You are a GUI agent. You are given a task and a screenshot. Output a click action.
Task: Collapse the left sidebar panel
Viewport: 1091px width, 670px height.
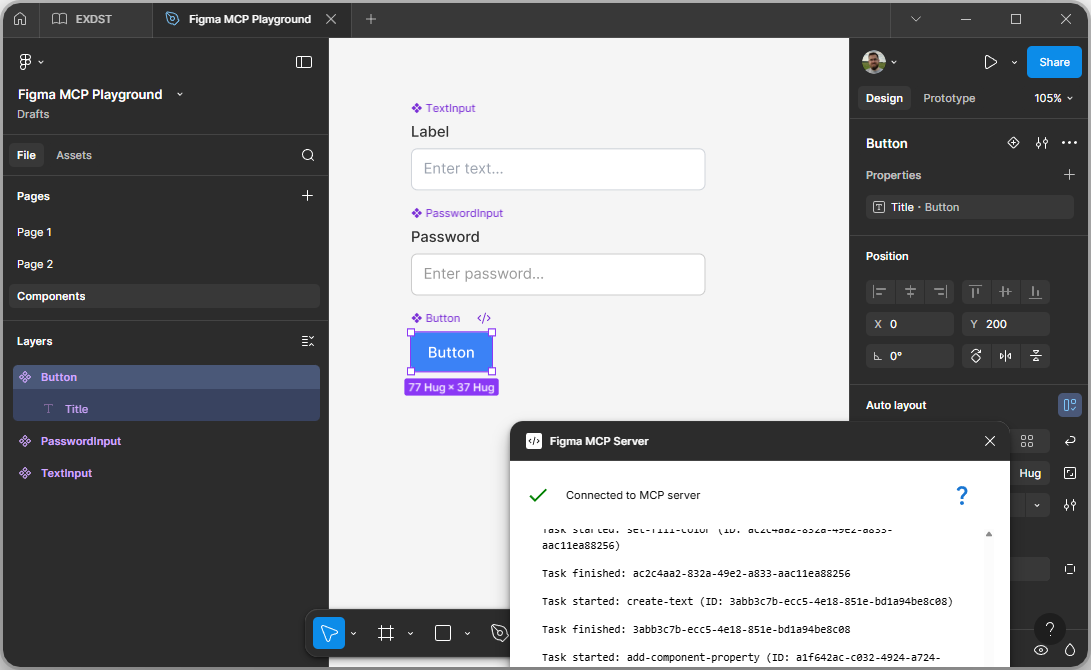tap(303, 61)
